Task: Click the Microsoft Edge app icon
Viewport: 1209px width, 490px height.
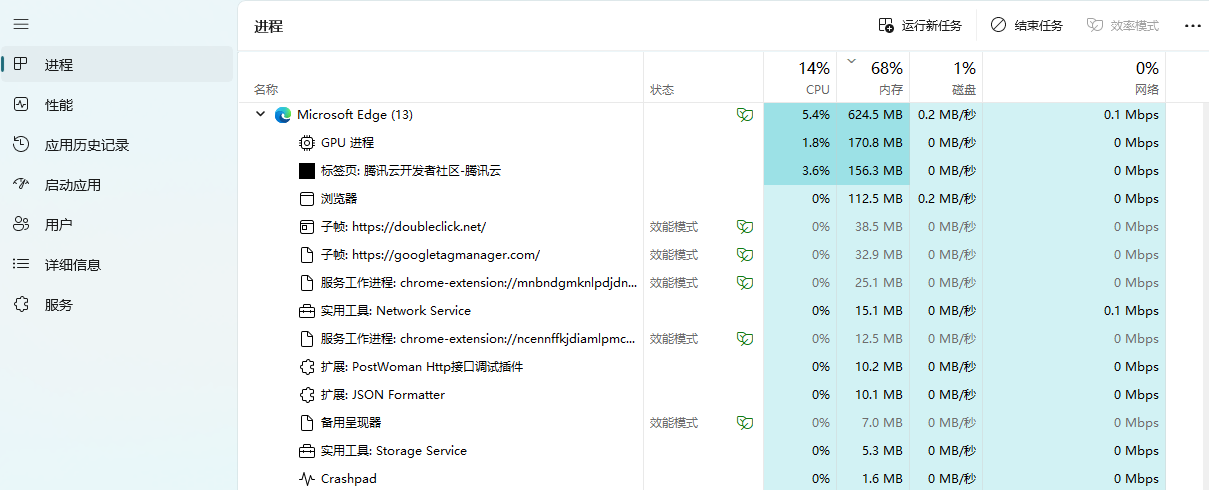Action: pyautogui.click(x=283, y=115)
